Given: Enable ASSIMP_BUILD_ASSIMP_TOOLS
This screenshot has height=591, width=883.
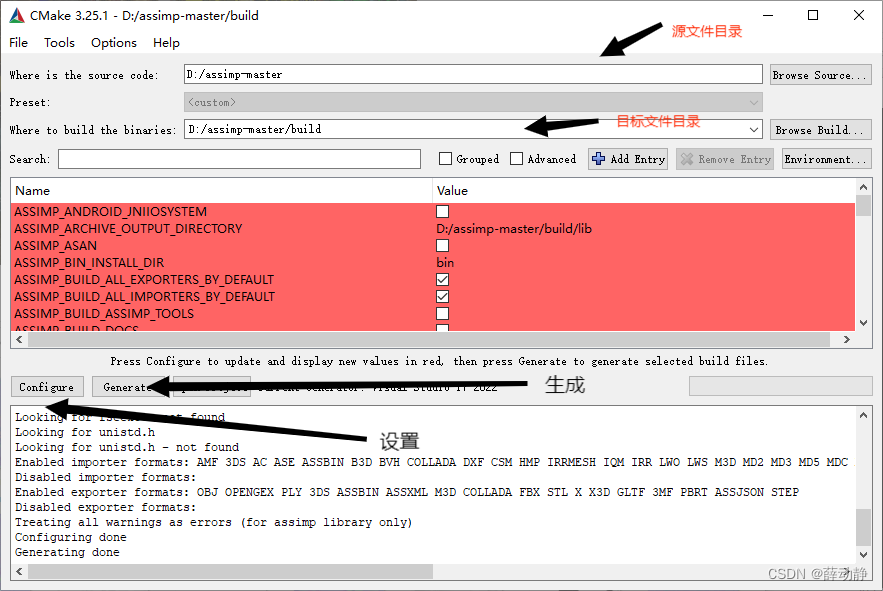Looking at the screenshot, I should (x=441, y=313).
